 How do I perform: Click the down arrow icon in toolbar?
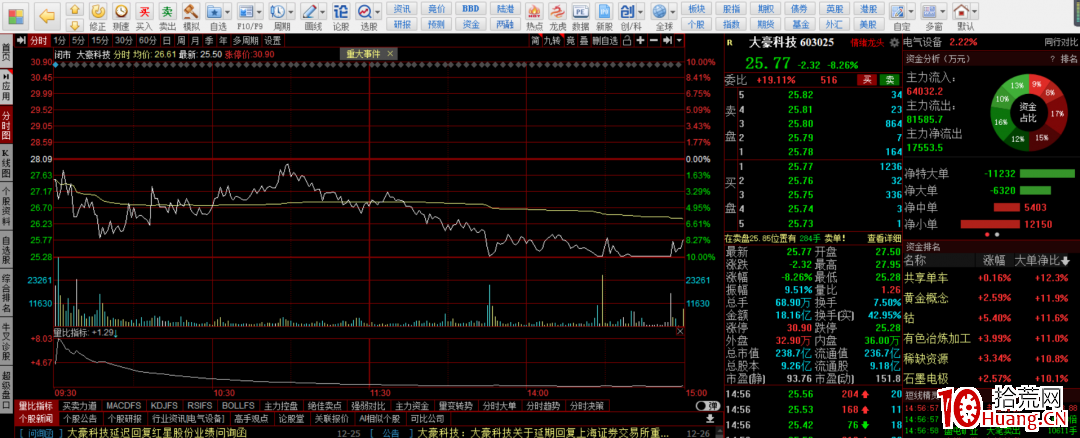tap(76, 25)
